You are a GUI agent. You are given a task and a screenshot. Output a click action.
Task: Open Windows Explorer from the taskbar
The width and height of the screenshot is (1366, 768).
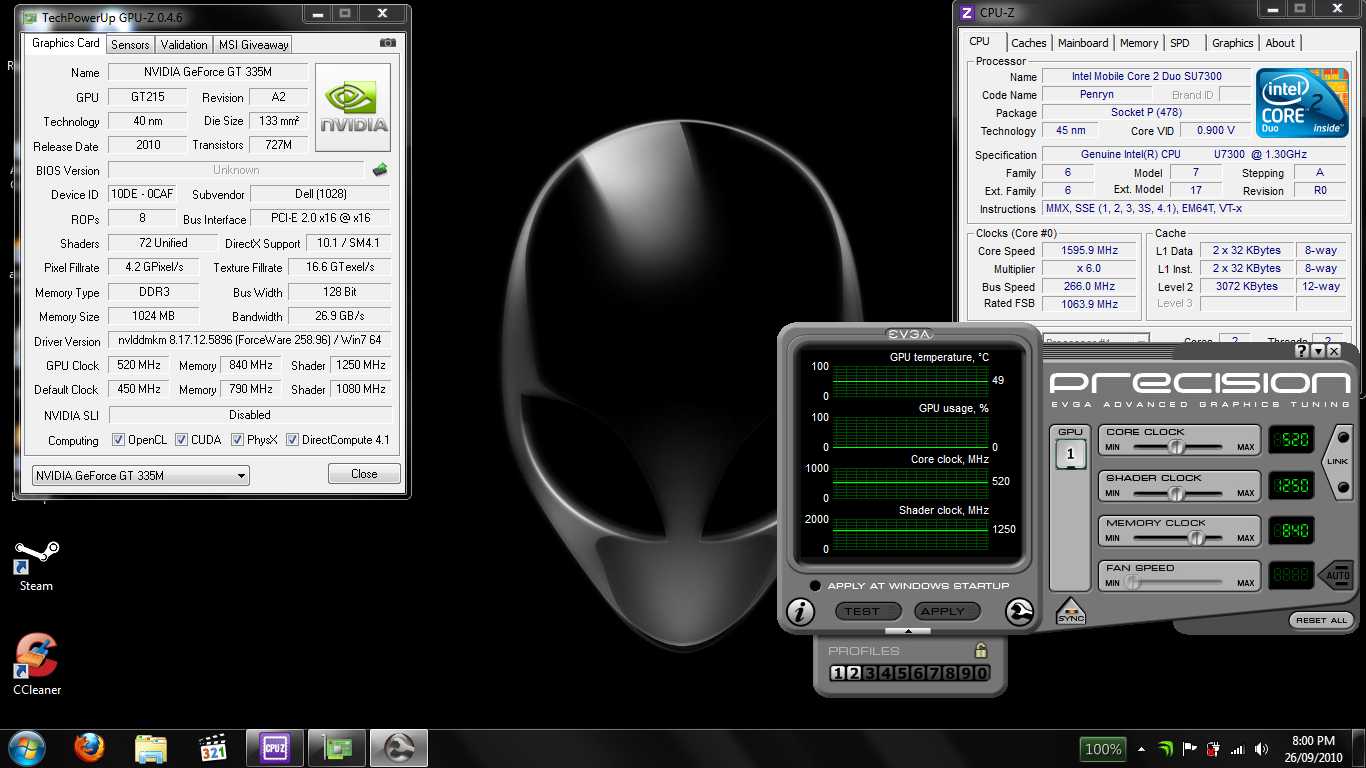(x=151, y=748)
